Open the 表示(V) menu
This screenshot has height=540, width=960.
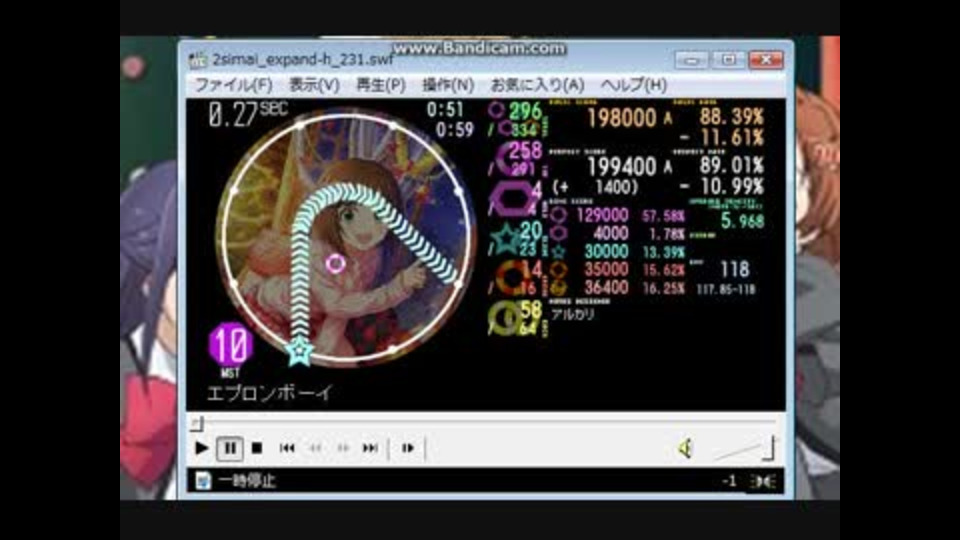pos(314,85)
